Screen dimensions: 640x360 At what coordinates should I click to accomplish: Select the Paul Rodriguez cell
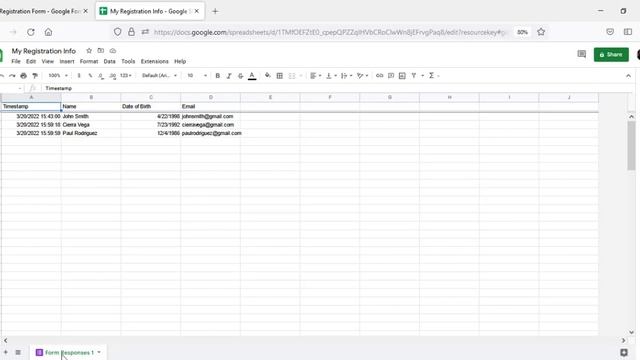coord(91,133)
